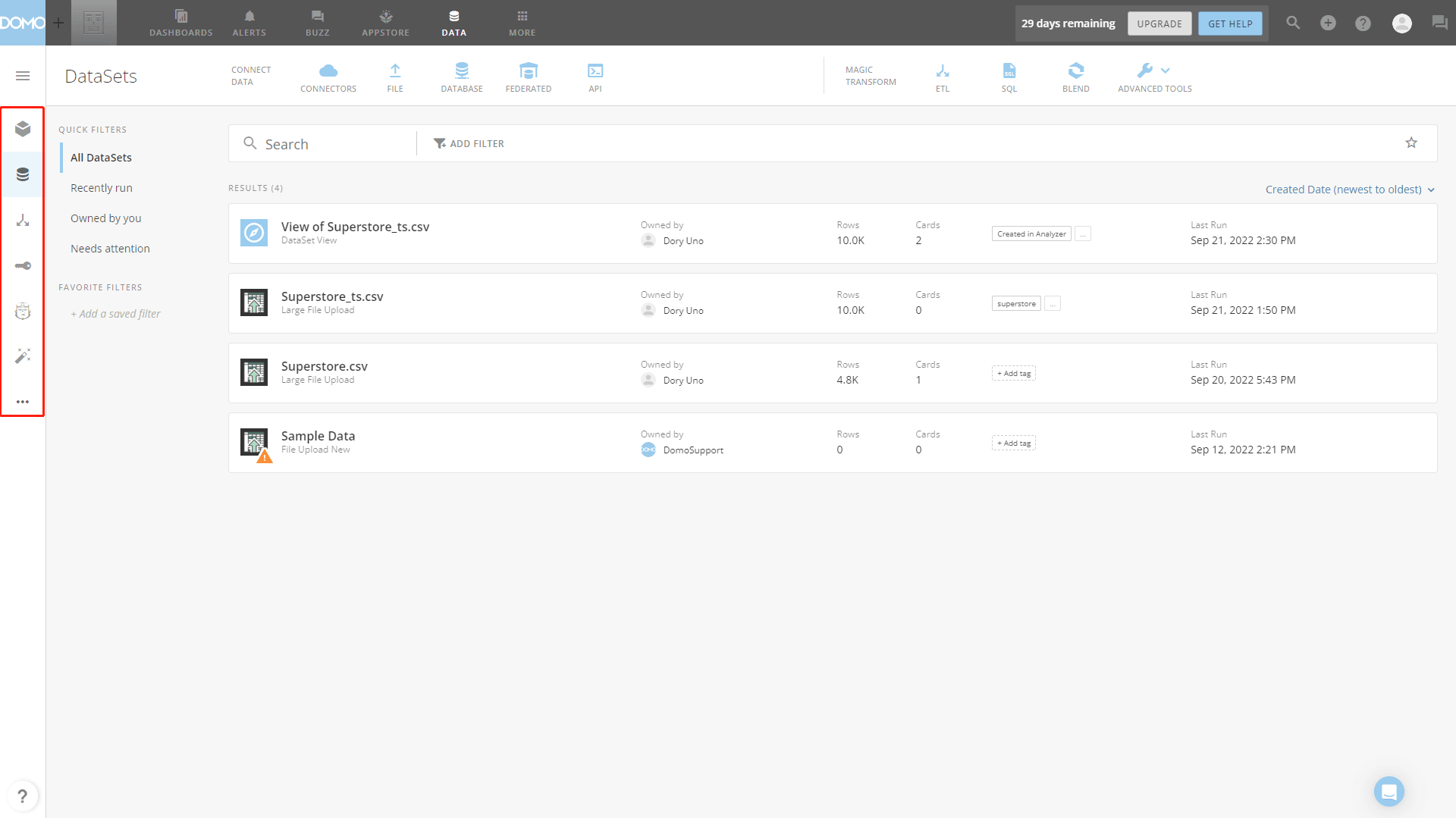Open API connection icon
1456x818 pixels.
pos(595,77)
